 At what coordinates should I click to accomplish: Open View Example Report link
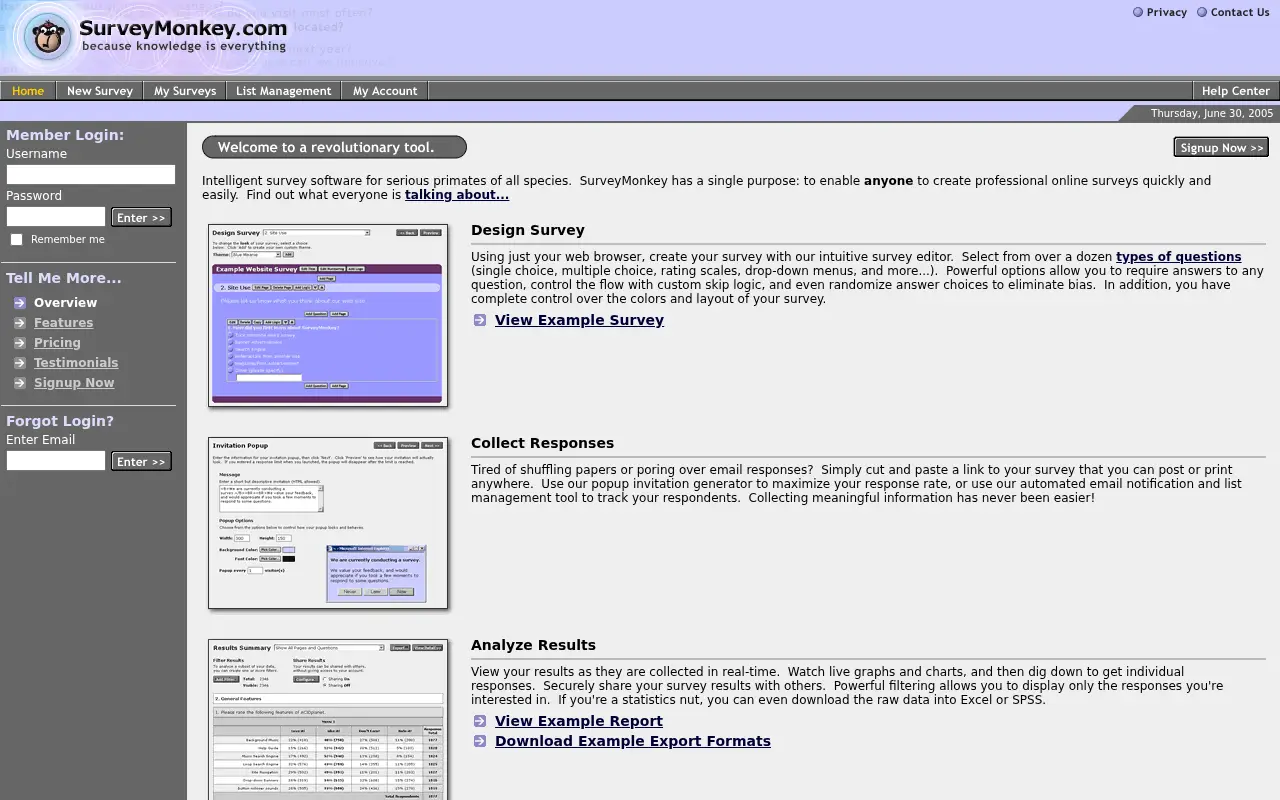click(x=579, y=721)
